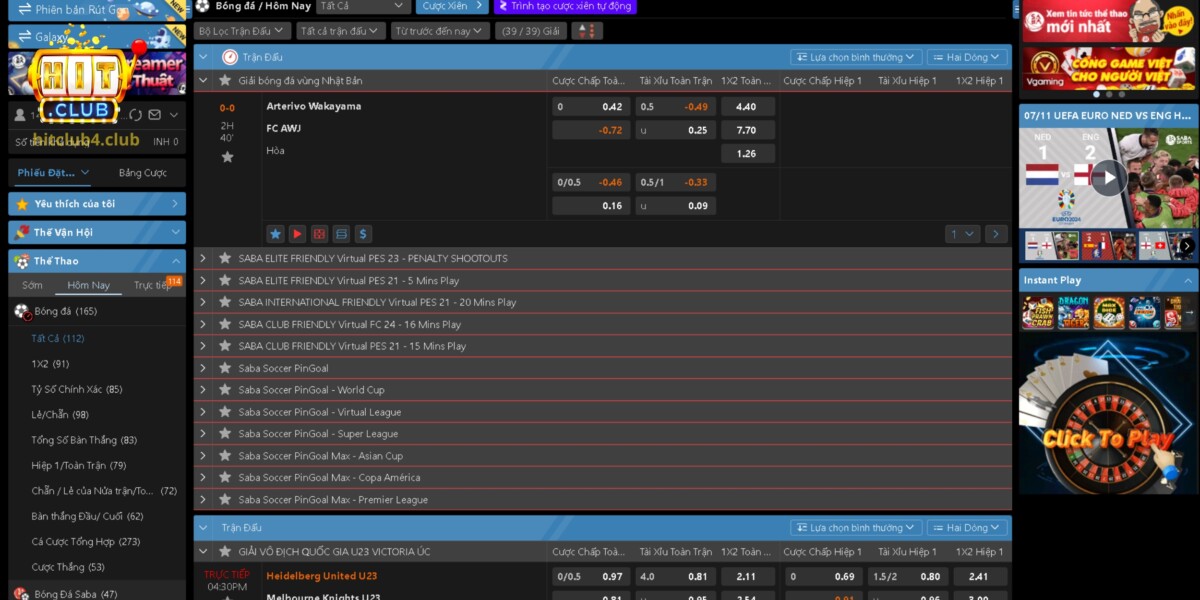Click the red sort arrows icon

[x=587, y=31]
